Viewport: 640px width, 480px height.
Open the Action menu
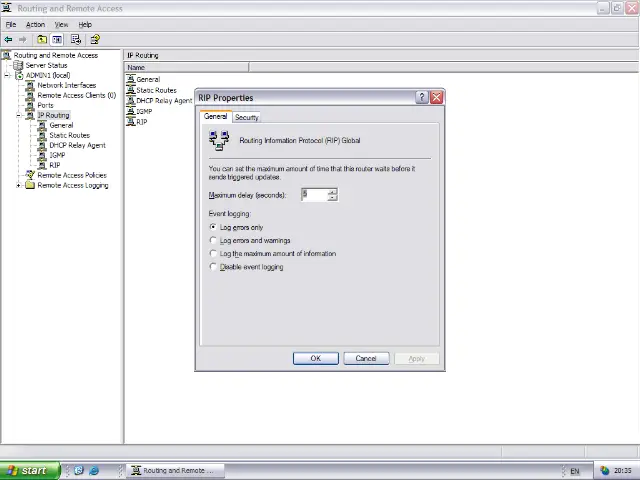click(36, 24)
